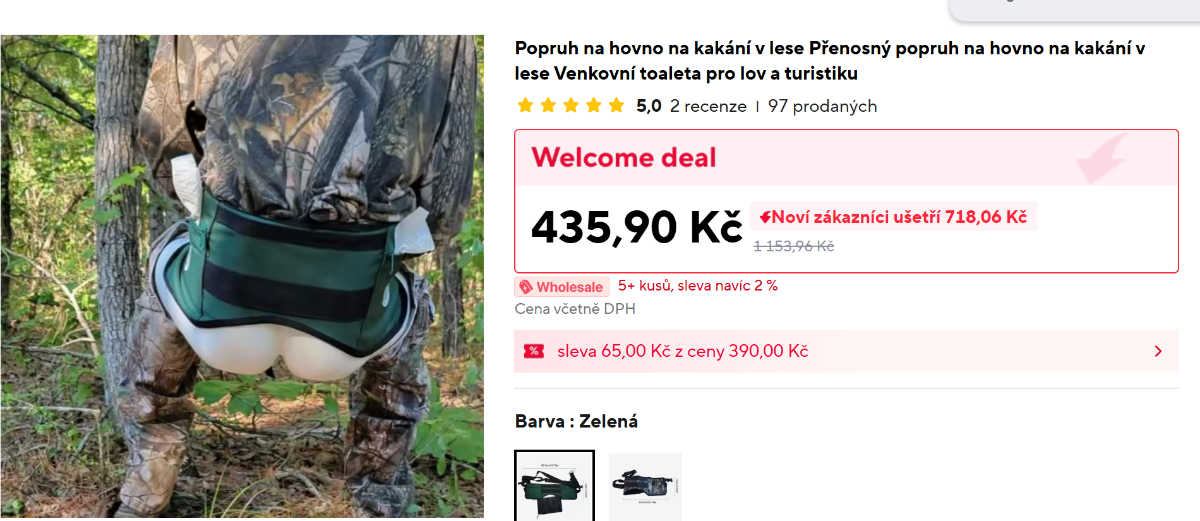Click the Wholesale tag icon badge
The height and width of the screenshot is (521, 1200).
(x=525, y=287)
